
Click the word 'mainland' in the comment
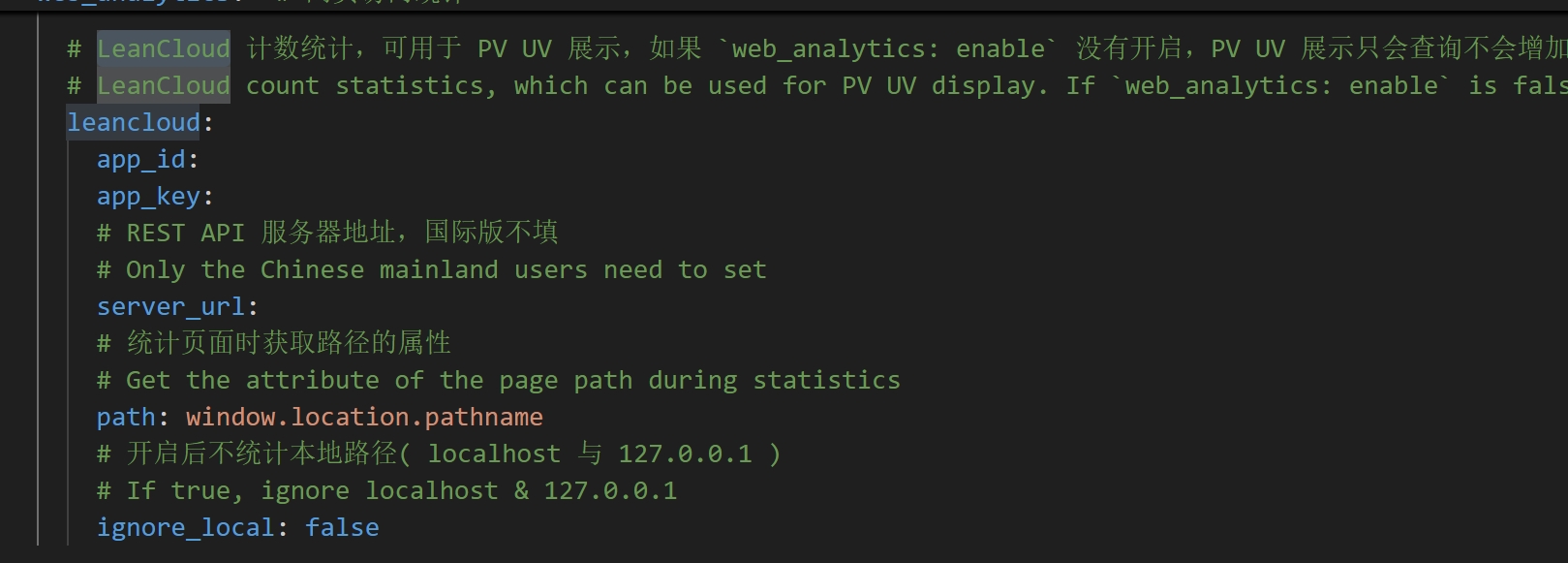tap(438, 270)
